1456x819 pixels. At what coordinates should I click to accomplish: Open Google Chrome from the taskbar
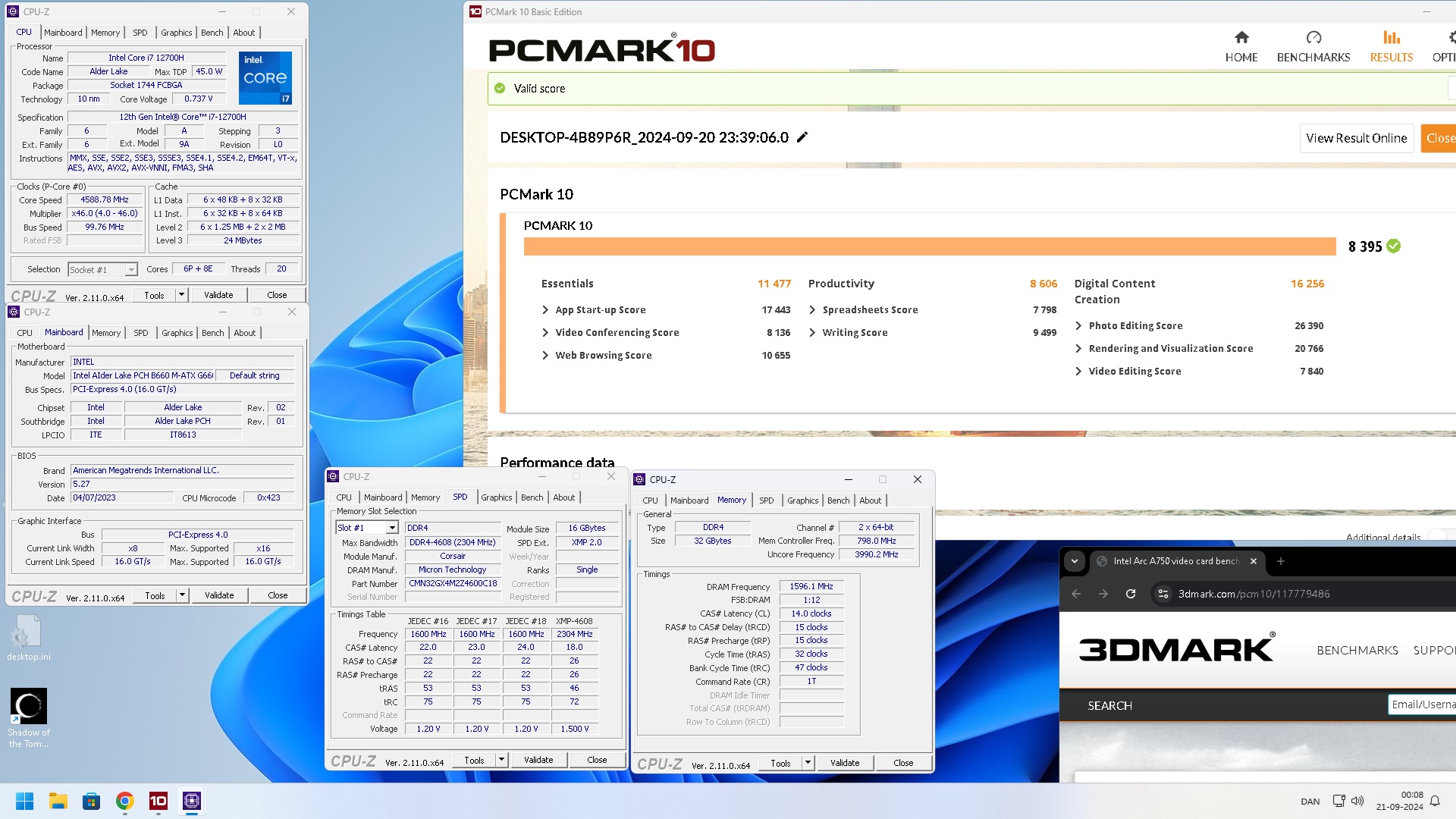pyautogui.click(x=125, y=801)
